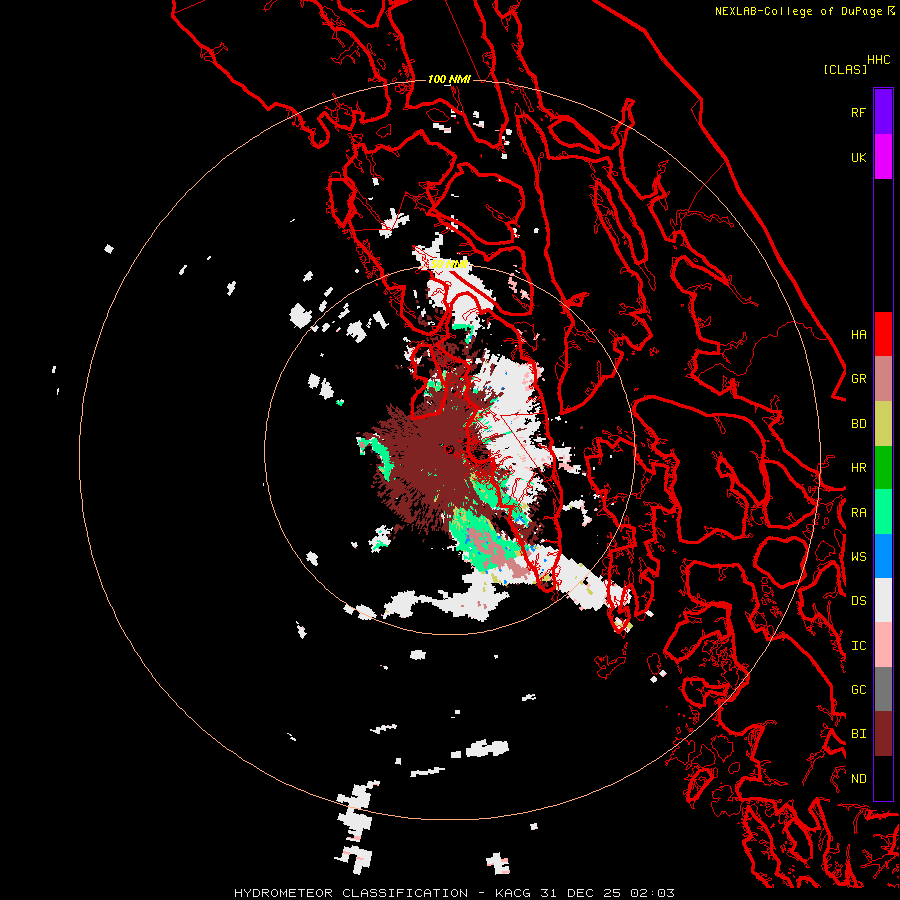The width and height of the screenshot is (900, 900).
Task: Click the 02:03 timestamp
Action: (652, 893)
